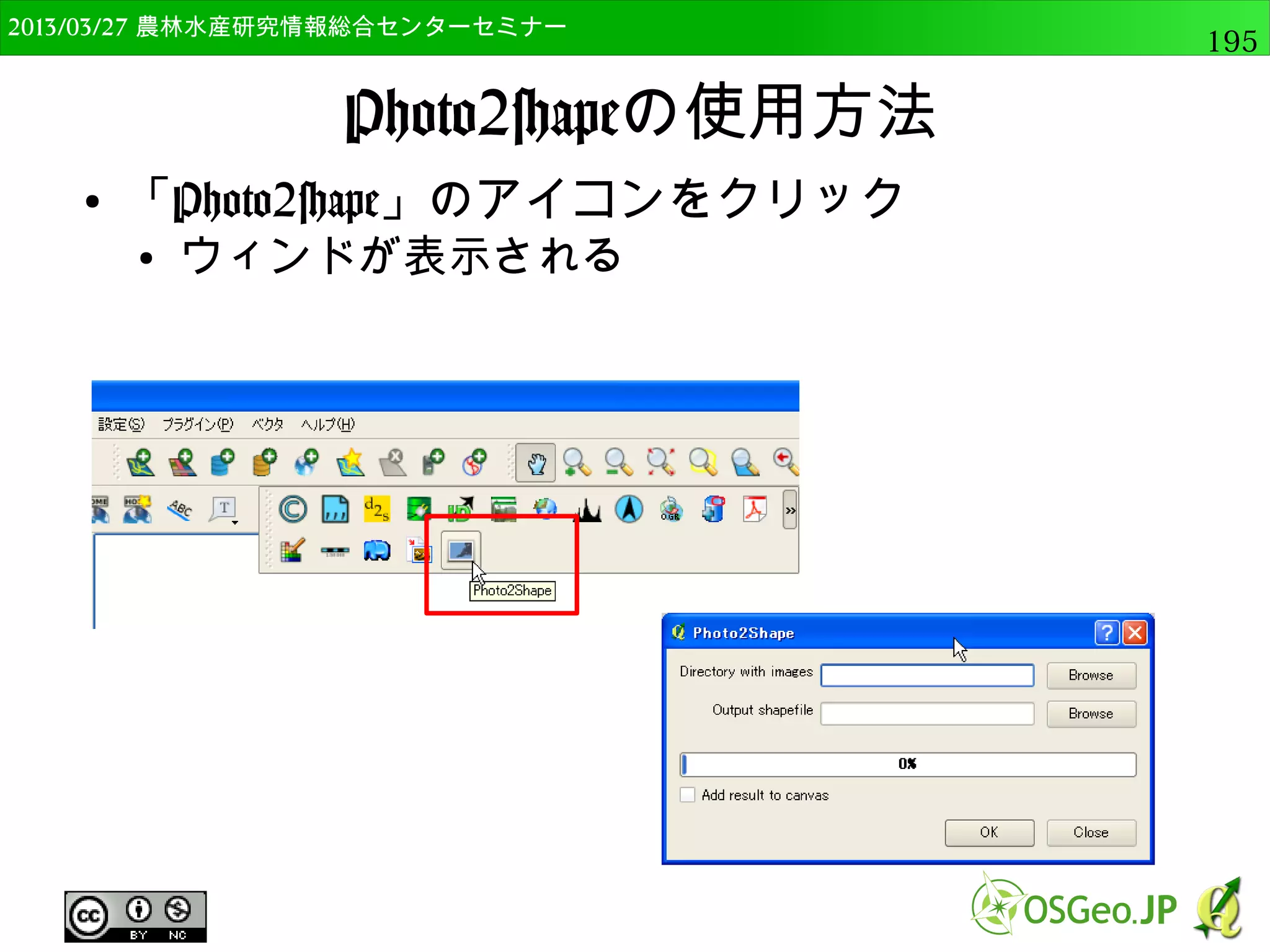Click the Output shapefile input field

click(x=927, y=714)
